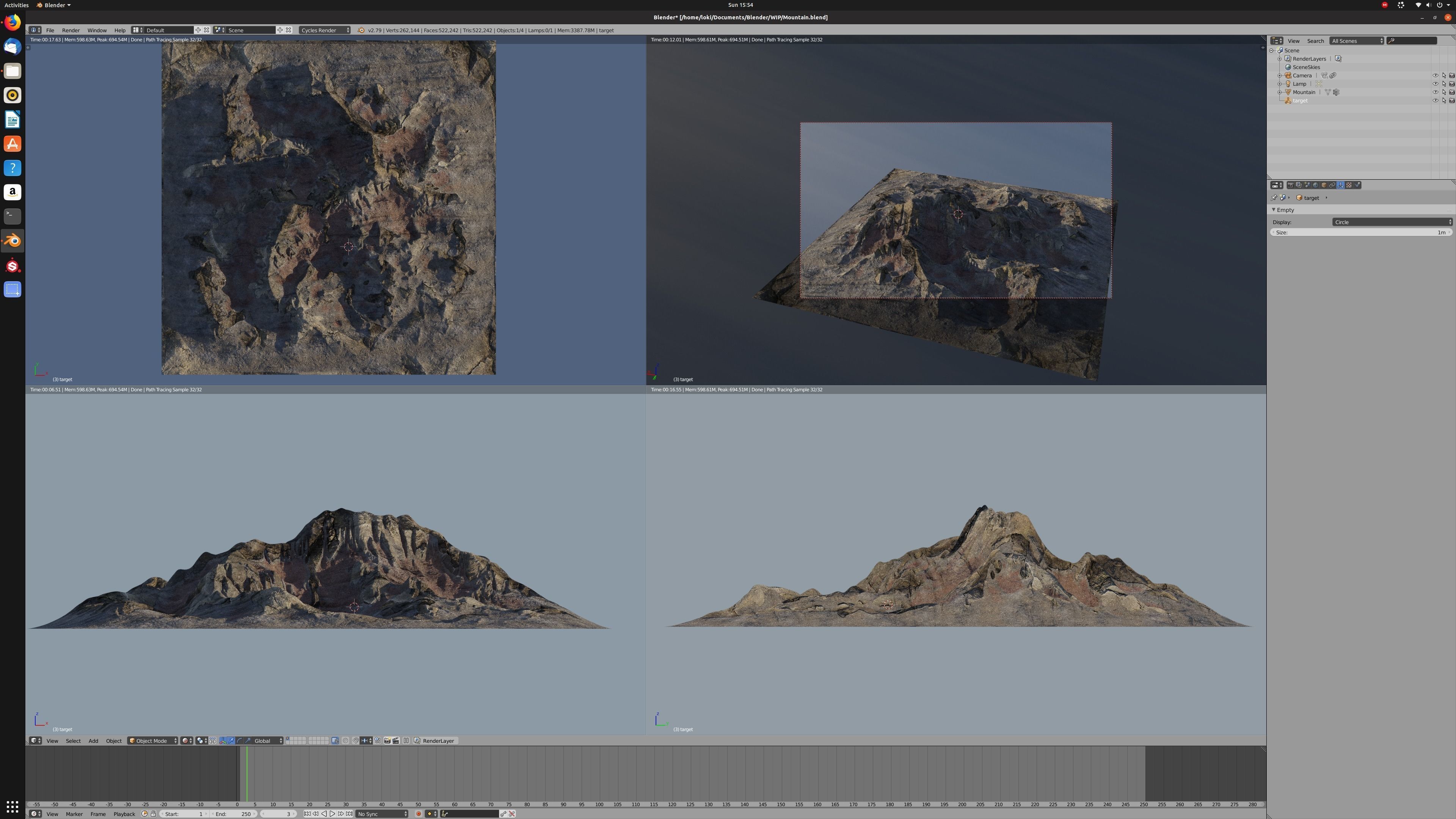
Task: Expand the RenderLayers tree item
Action: (x=1280, y=59)
